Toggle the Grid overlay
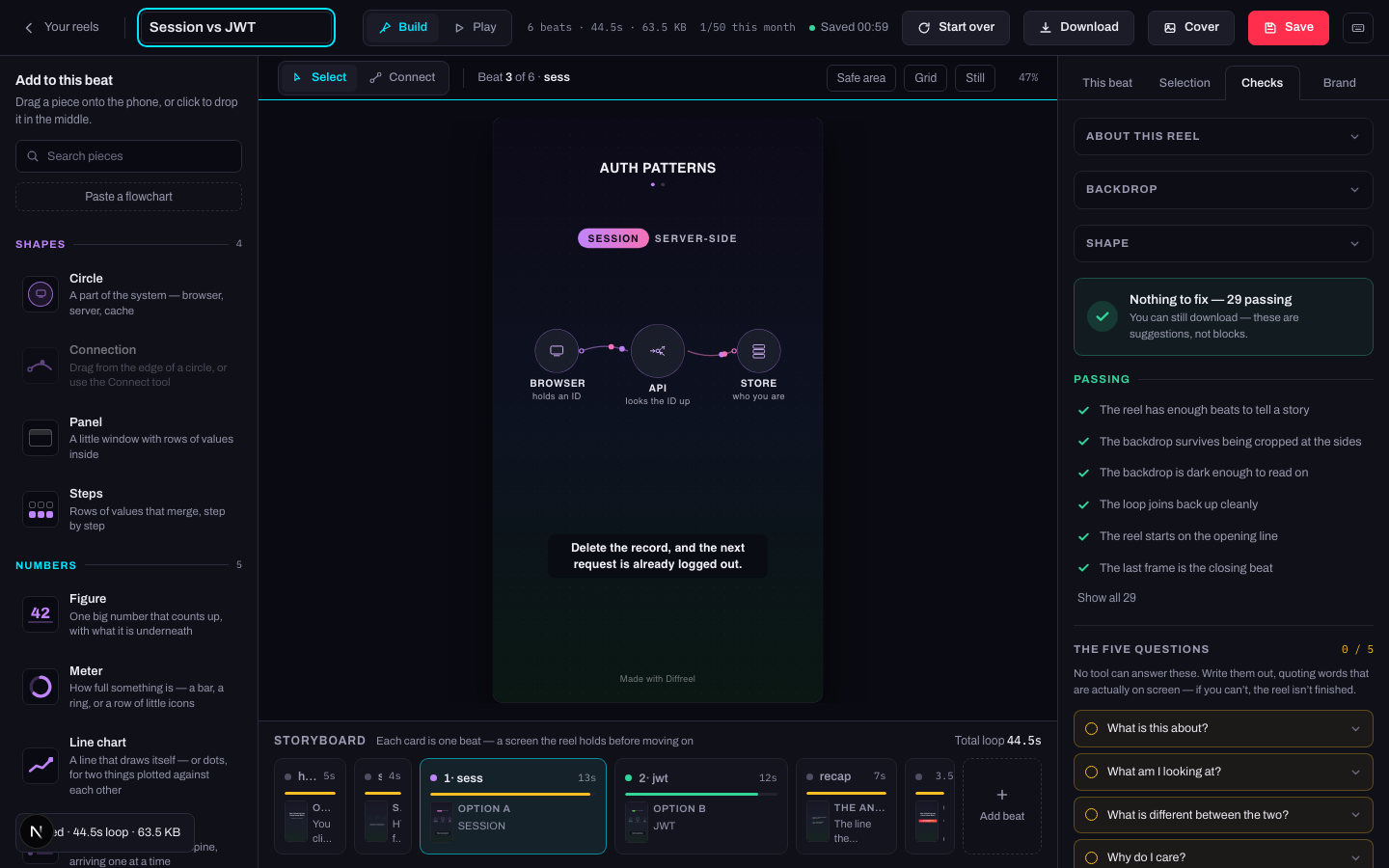 (x=926, y=78)
